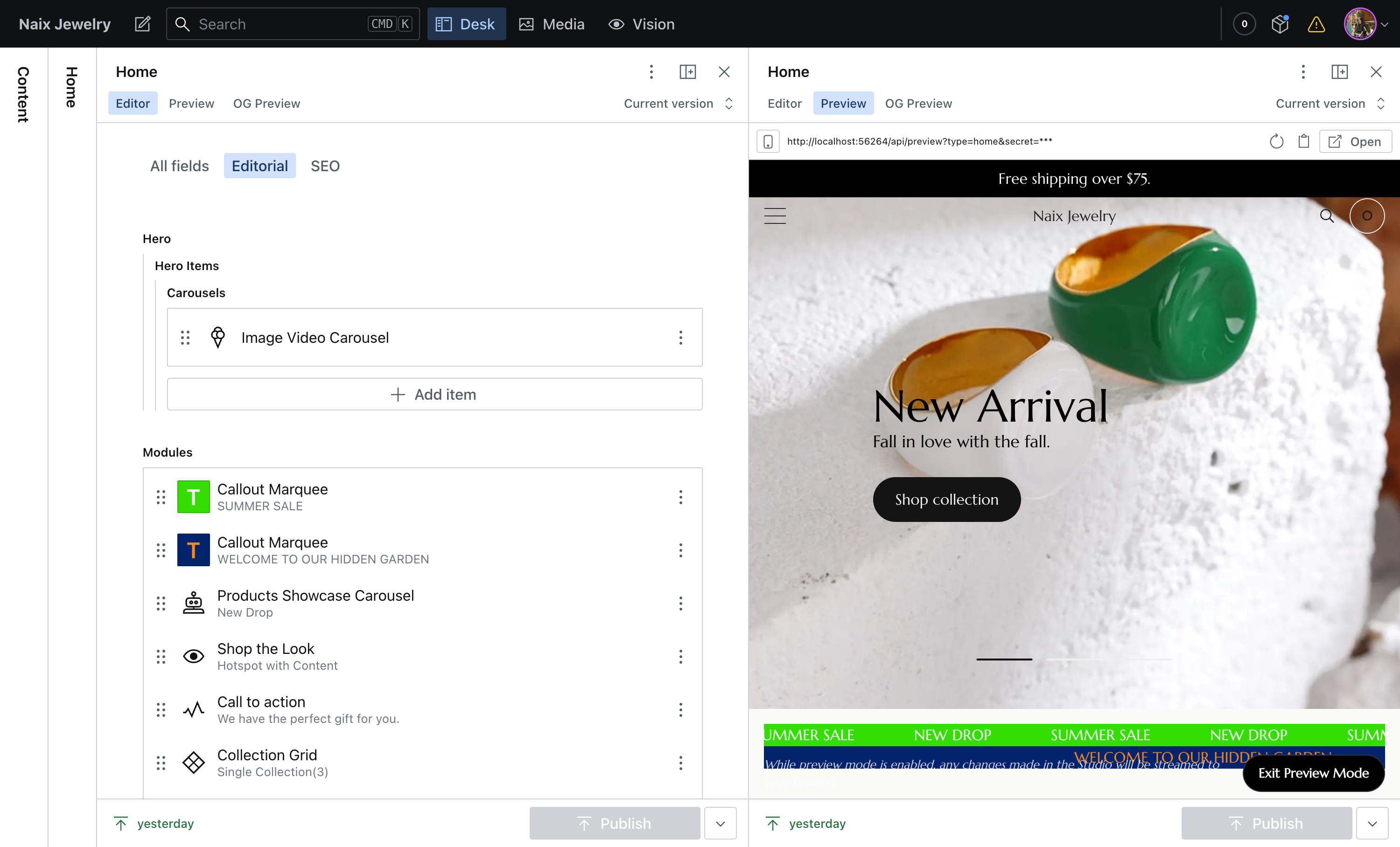1400x847 pixels.
Task: Click the Exit Preview Mode button
Action: (1313, 773)
